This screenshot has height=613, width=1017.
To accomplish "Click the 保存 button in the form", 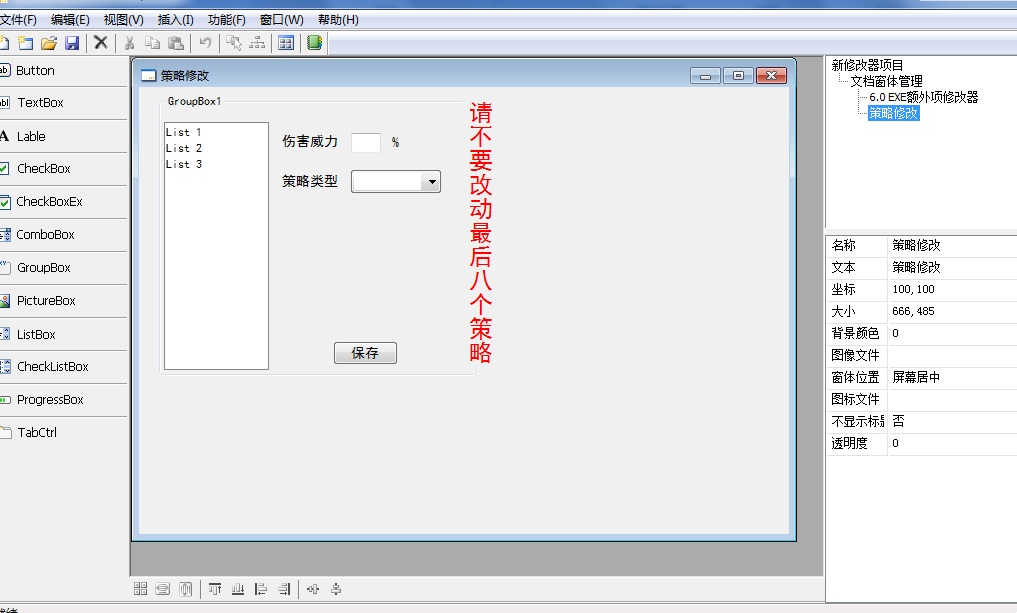I will coord(365,353).
